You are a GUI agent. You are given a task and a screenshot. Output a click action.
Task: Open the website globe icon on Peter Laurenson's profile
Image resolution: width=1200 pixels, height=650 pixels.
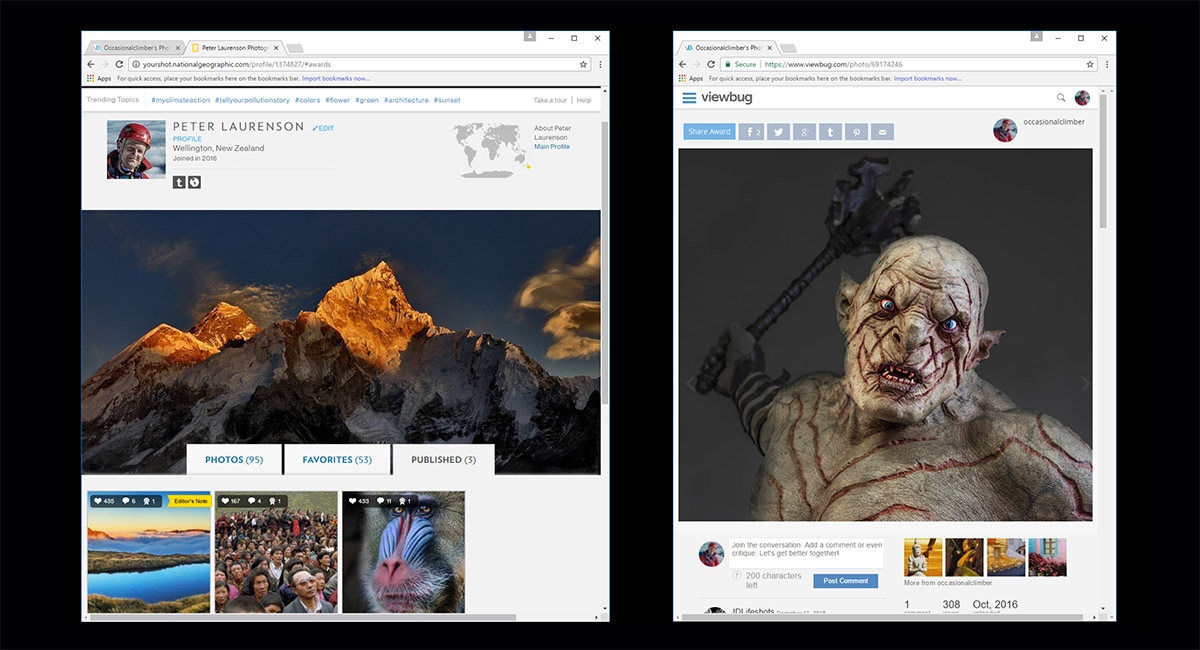(195, 182)
